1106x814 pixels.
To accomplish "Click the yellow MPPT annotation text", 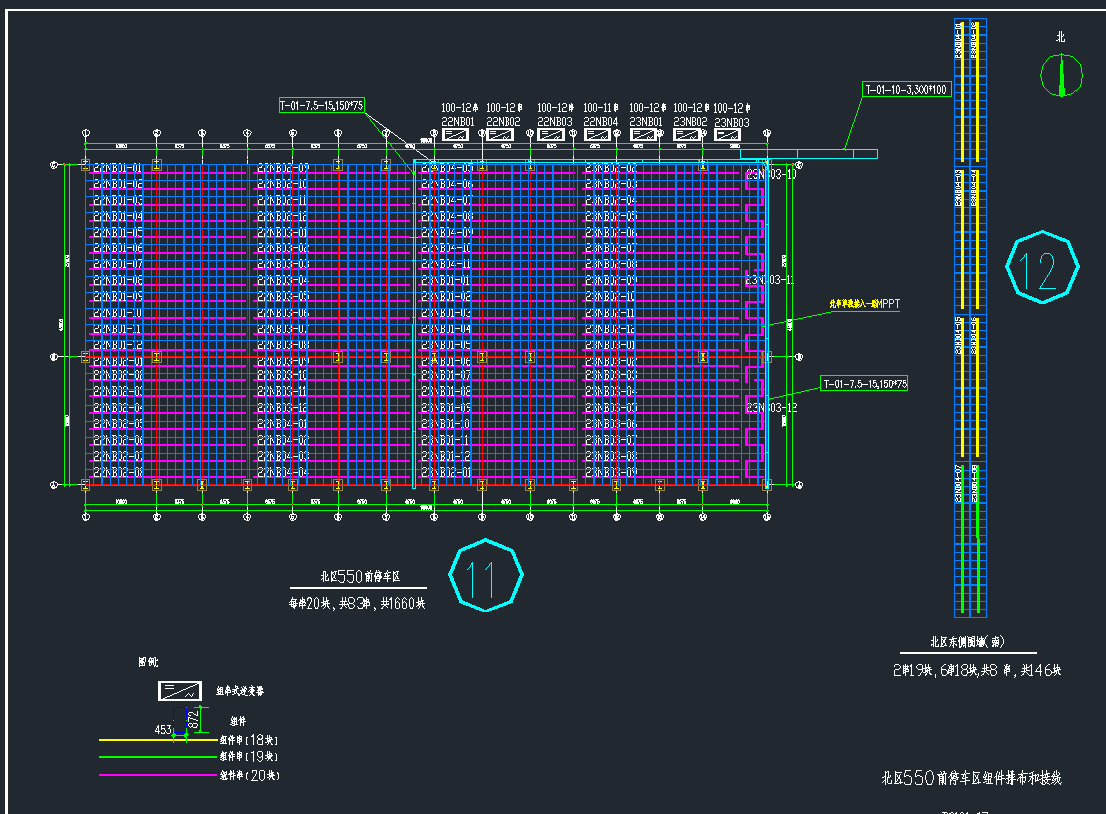I will (864, 304).
